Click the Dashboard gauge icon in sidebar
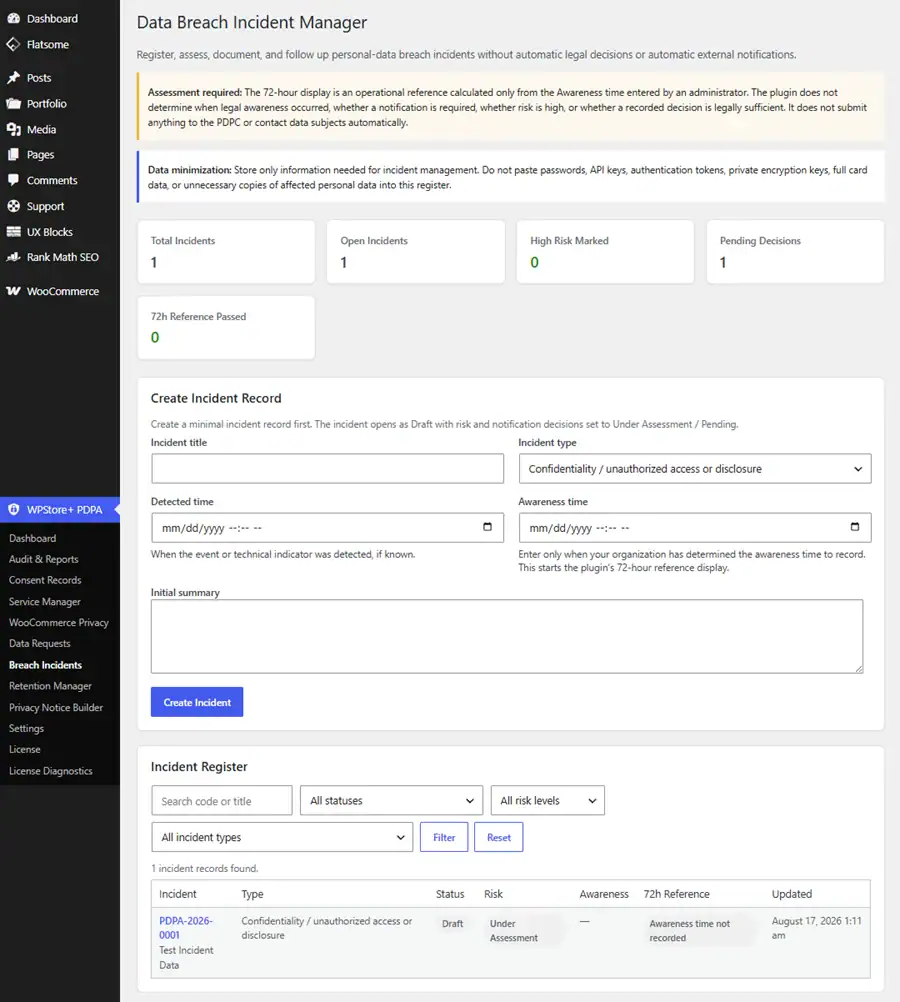Screen dimensions: 900x1002 (13, 19)
